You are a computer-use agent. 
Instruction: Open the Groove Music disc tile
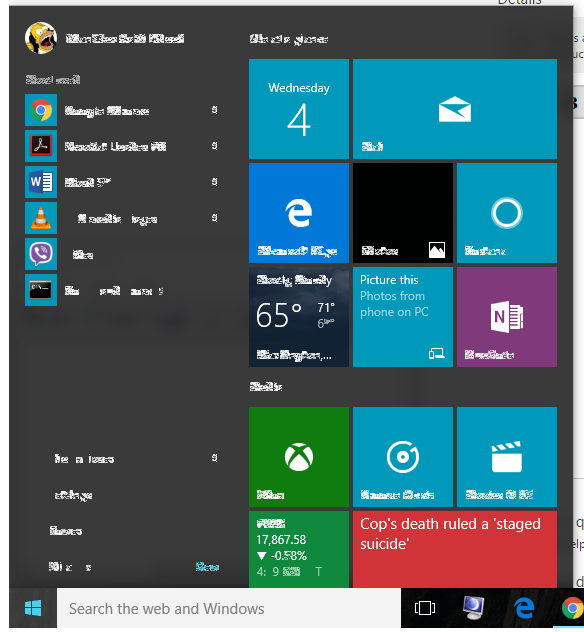point(403,457)
